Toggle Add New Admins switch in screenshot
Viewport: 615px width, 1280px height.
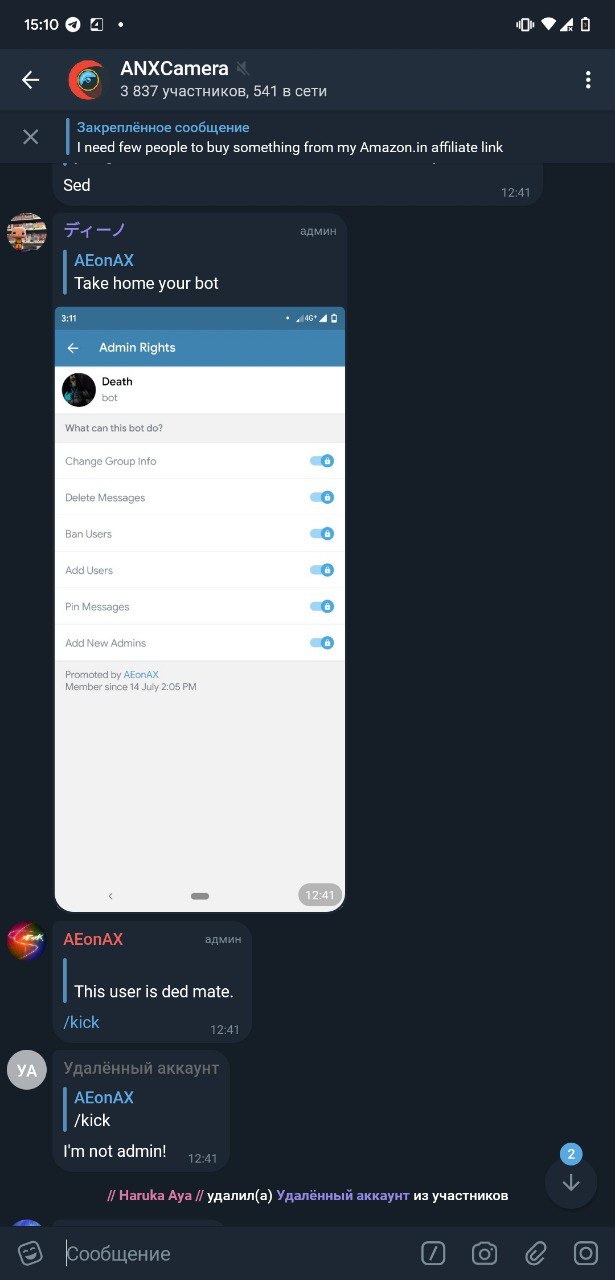[x=321, y=643]
